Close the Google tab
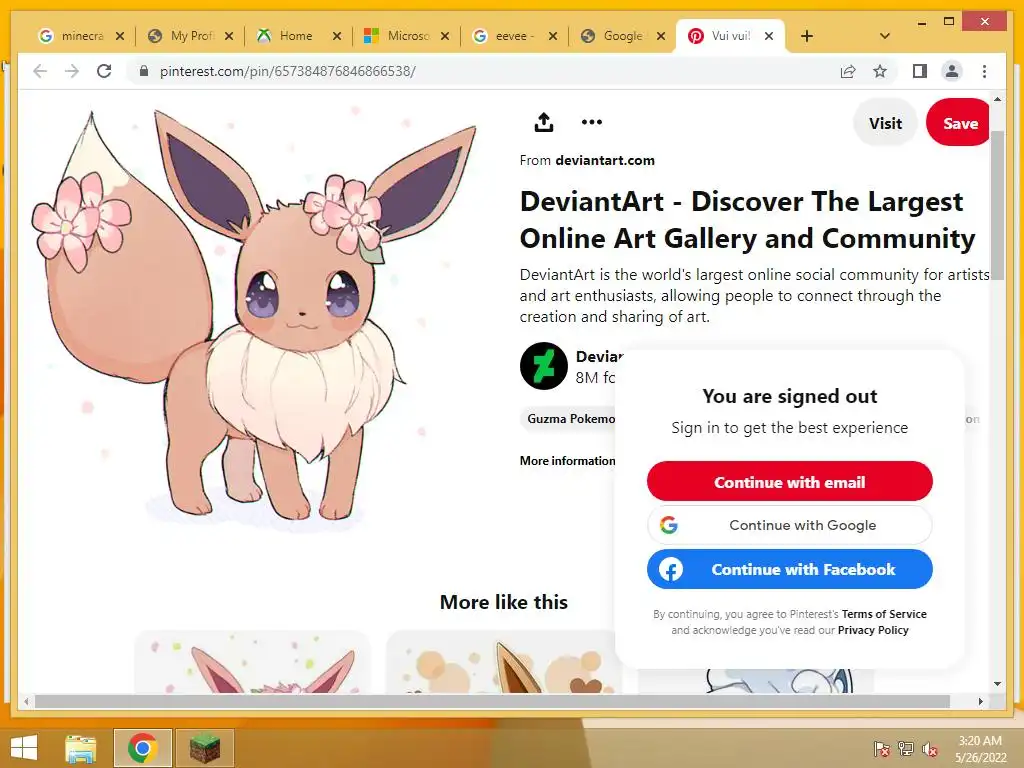The width and height of the screenshot is (1024, 768). [x=661, y=36]
